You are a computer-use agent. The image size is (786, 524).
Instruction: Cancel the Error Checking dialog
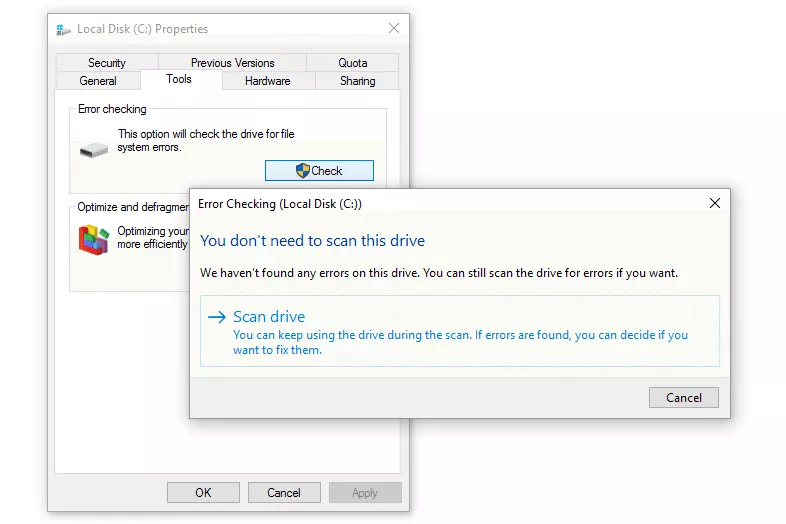pyautogui.click(x=684, y=398)
